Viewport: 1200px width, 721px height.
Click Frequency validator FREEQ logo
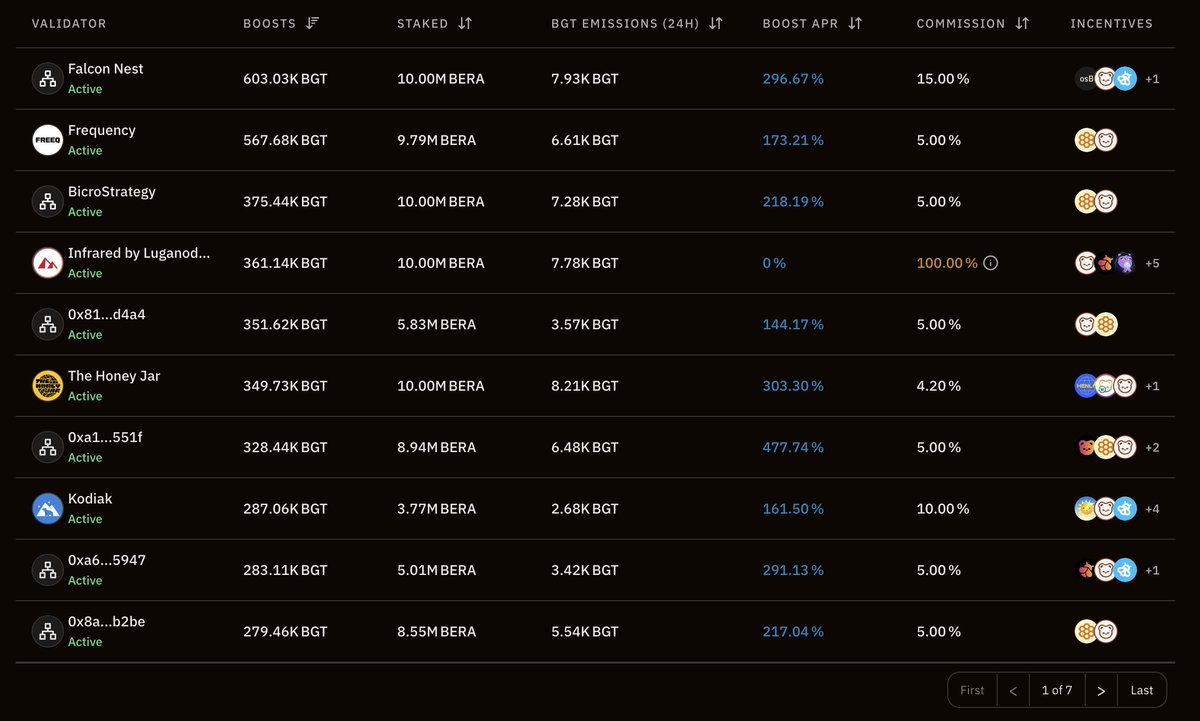47,140
